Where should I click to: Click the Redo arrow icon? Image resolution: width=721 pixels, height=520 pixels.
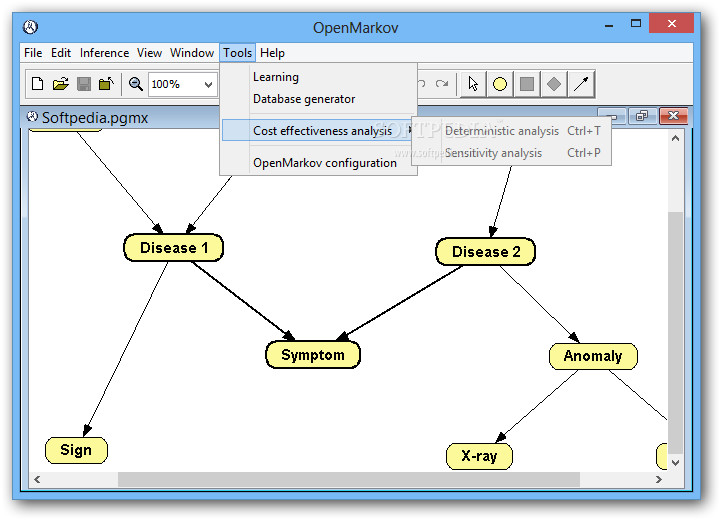(442, 84)
